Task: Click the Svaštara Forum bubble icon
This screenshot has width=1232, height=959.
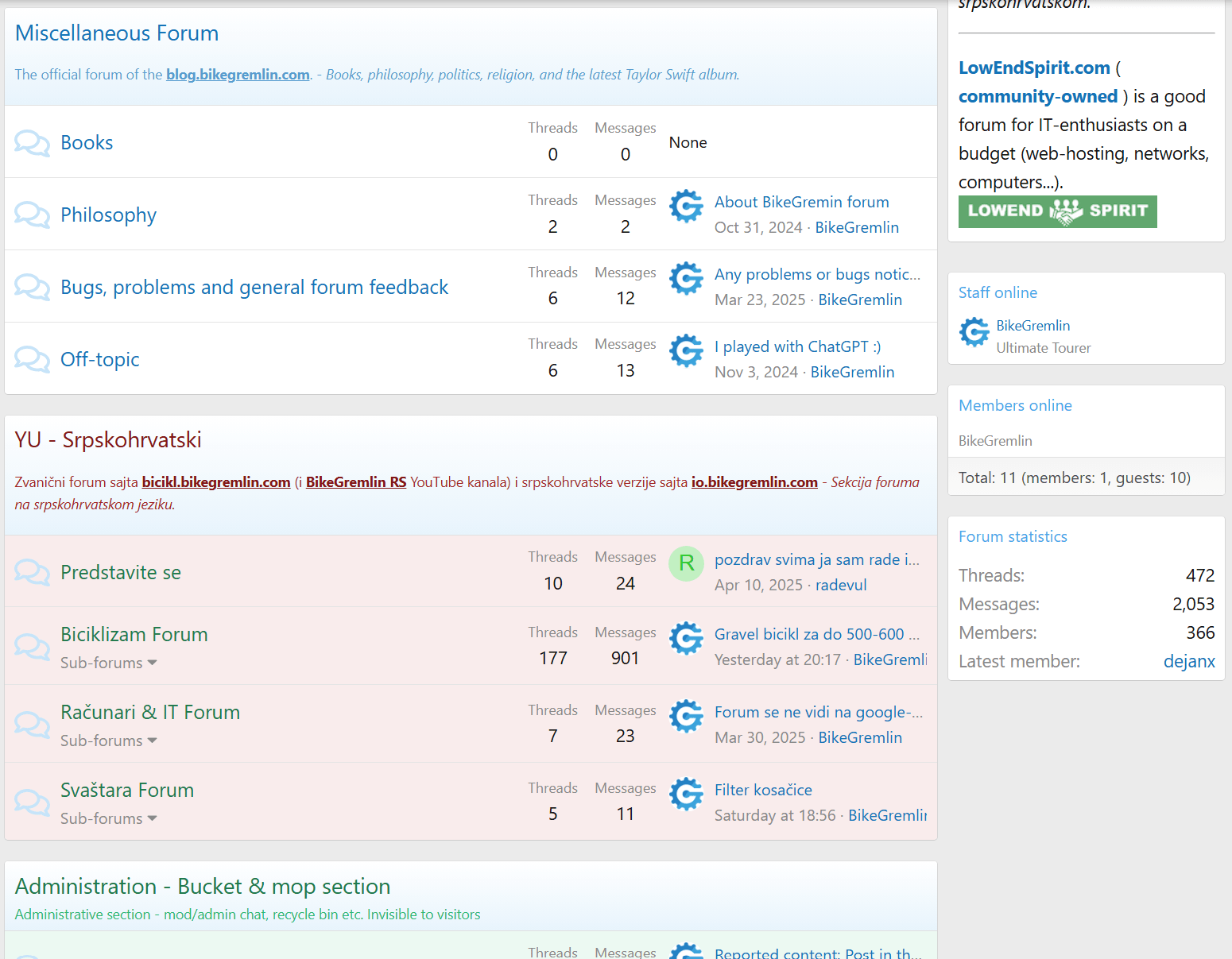Action: click(x=32, y=802)
